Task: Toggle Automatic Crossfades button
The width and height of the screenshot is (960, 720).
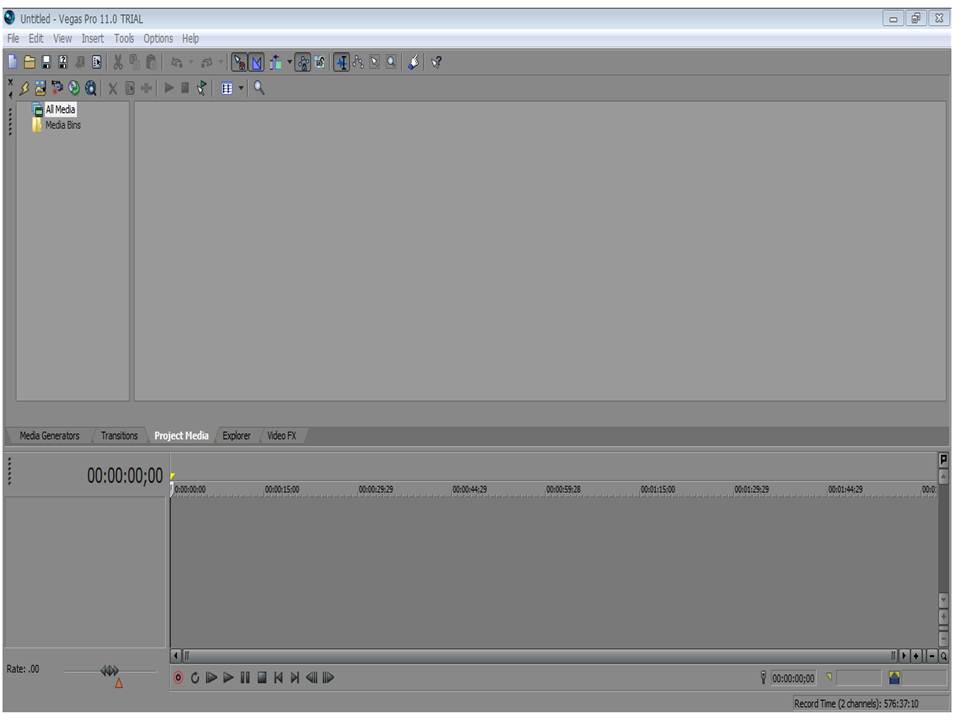Action: click(x=257, y=62)
